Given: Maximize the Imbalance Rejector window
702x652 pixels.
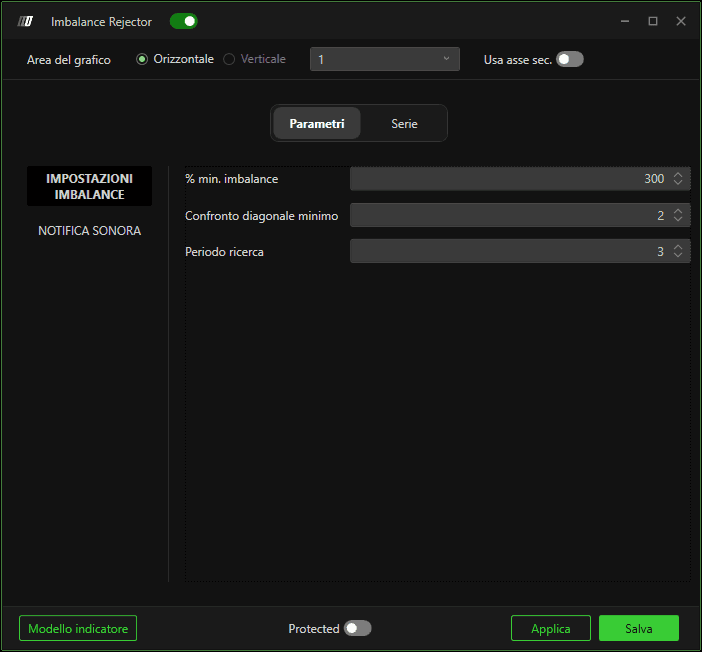Looking at the screenshot, I should point(653,21).
